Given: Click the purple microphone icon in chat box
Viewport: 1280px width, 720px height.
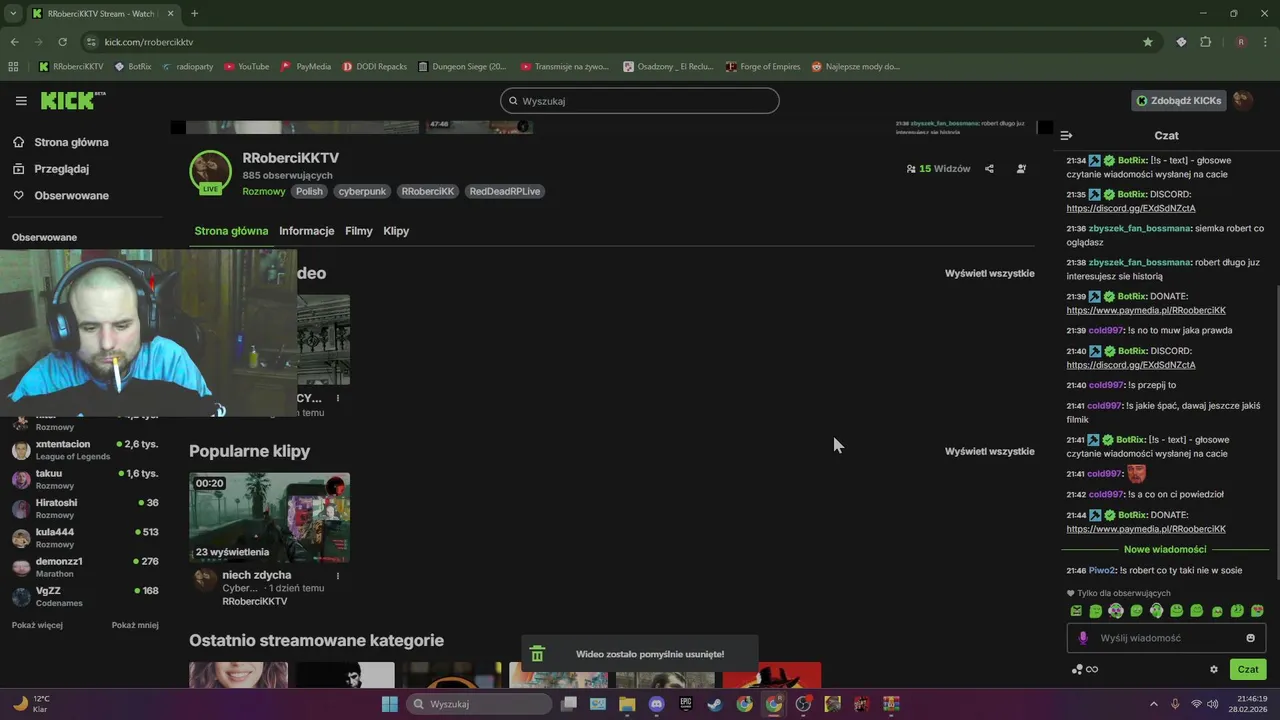Looking at the screenshot, I should (1082, 638).
